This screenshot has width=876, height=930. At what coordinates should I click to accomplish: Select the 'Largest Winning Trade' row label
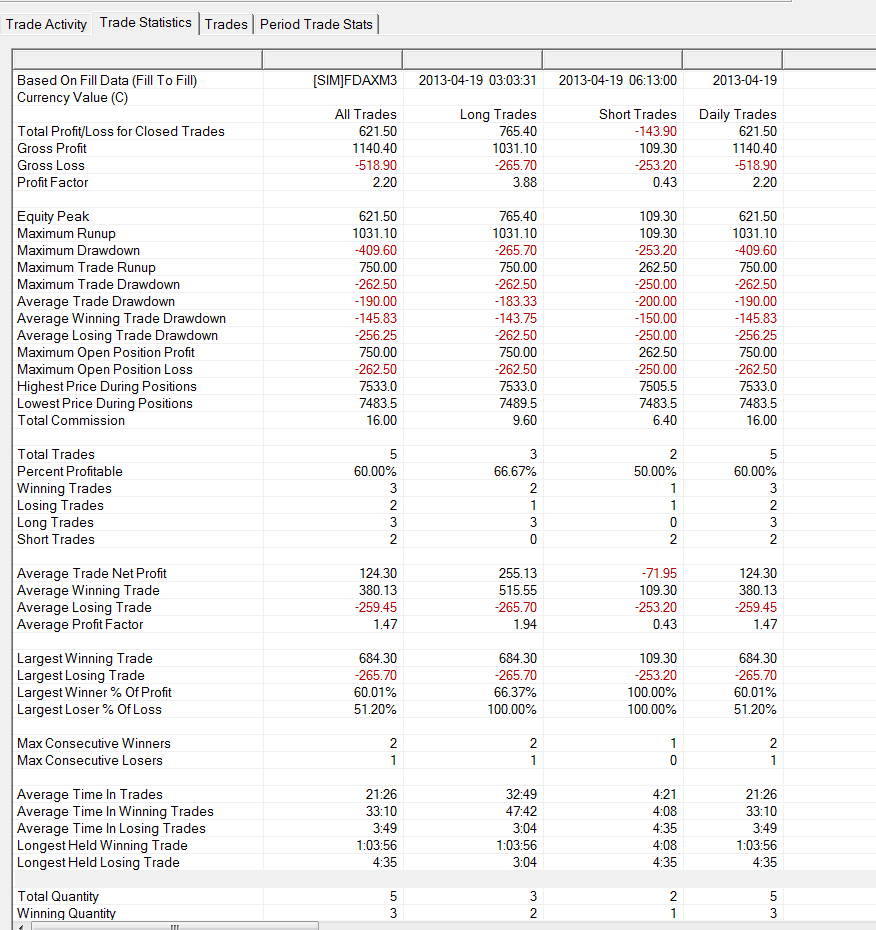(85, 658)
